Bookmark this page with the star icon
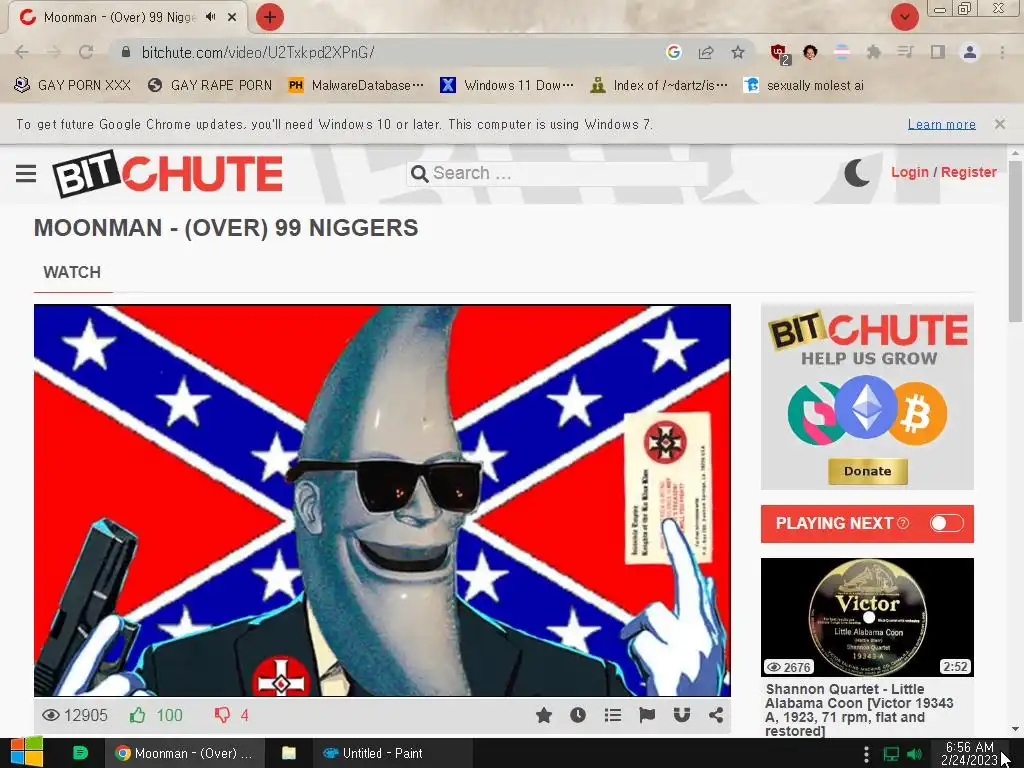The height and width of the screenshot is (768, 1024). click(738, 52)
